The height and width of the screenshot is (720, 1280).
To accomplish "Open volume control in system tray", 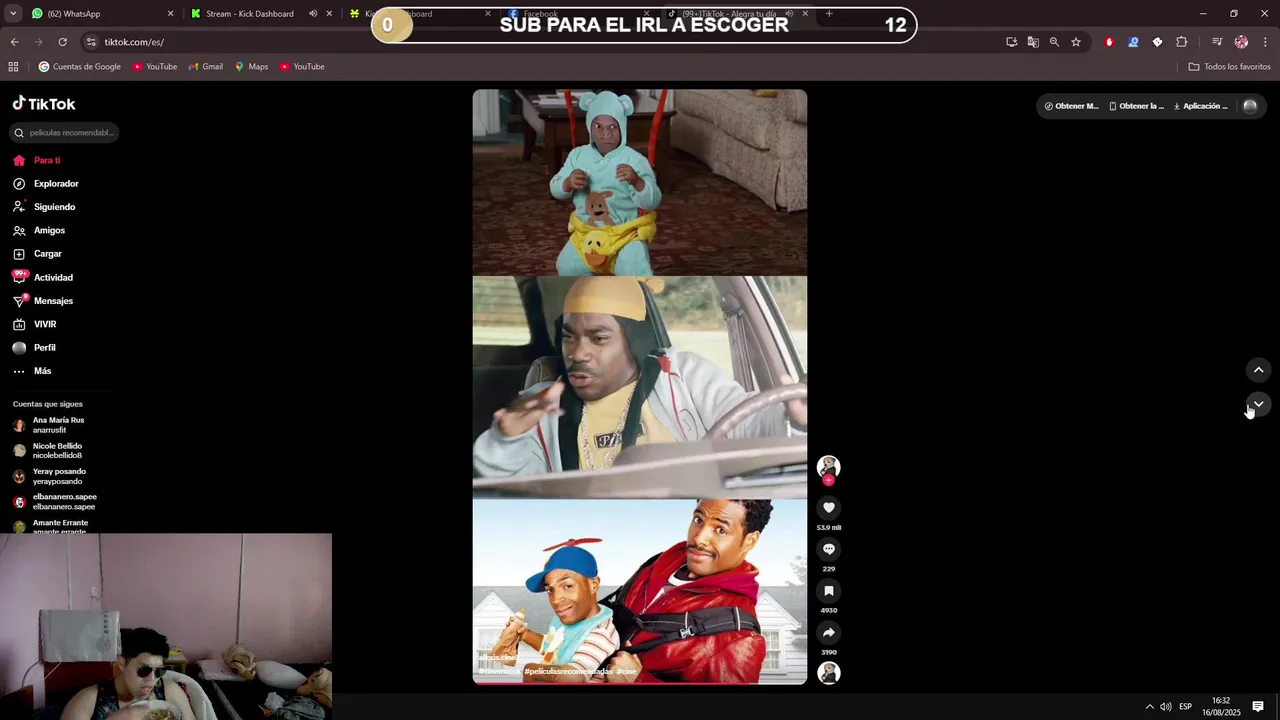I will [x=1165, y=706].
